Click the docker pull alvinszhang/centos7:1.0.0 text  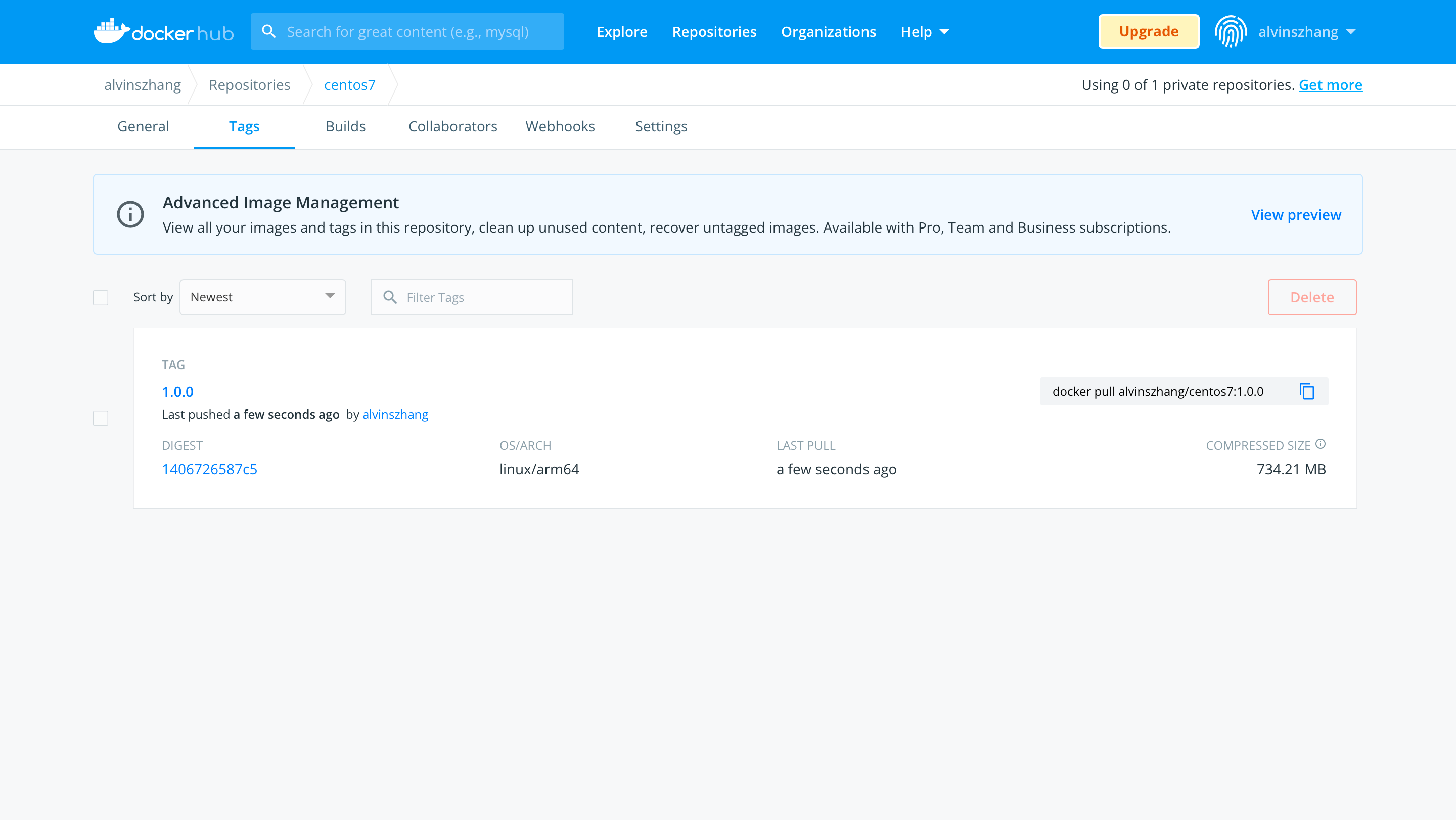(1158, 392)
